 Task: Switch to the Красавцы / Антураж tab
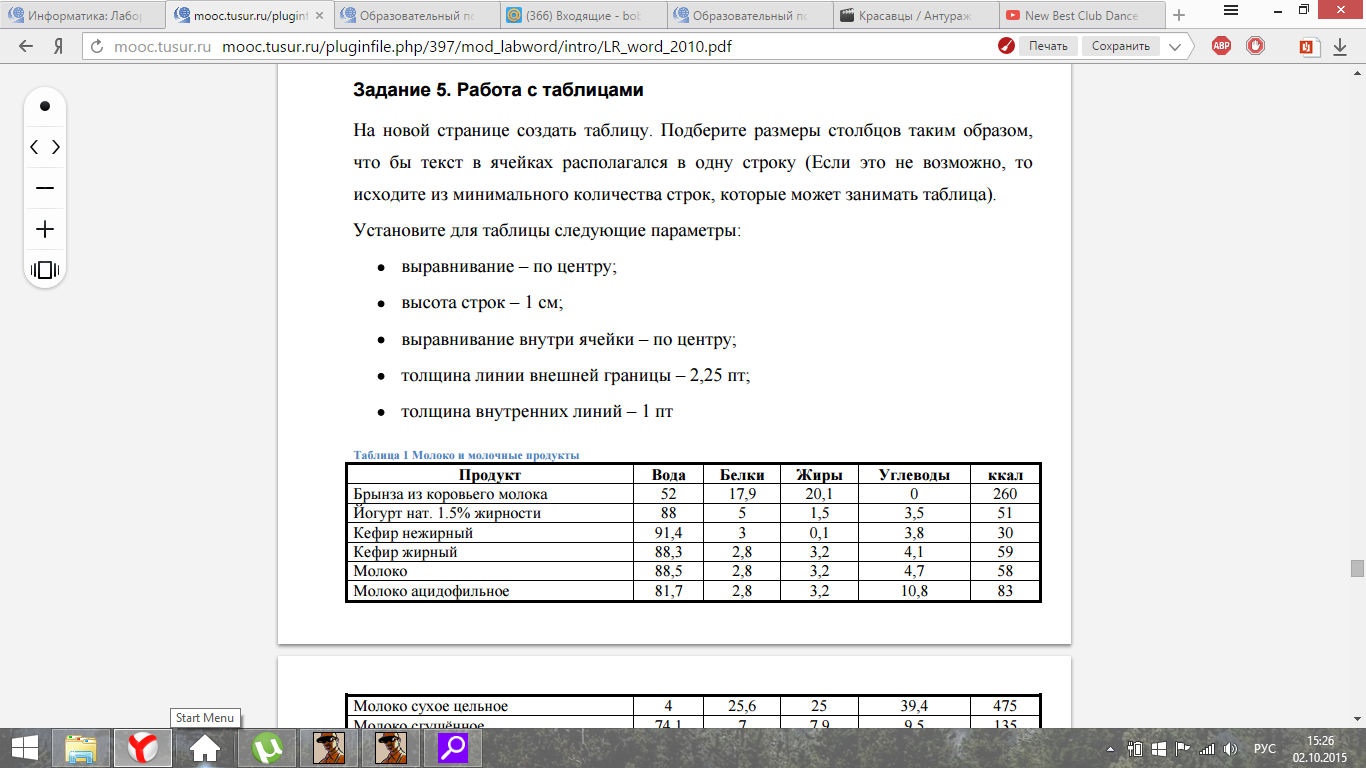(915, 16)
